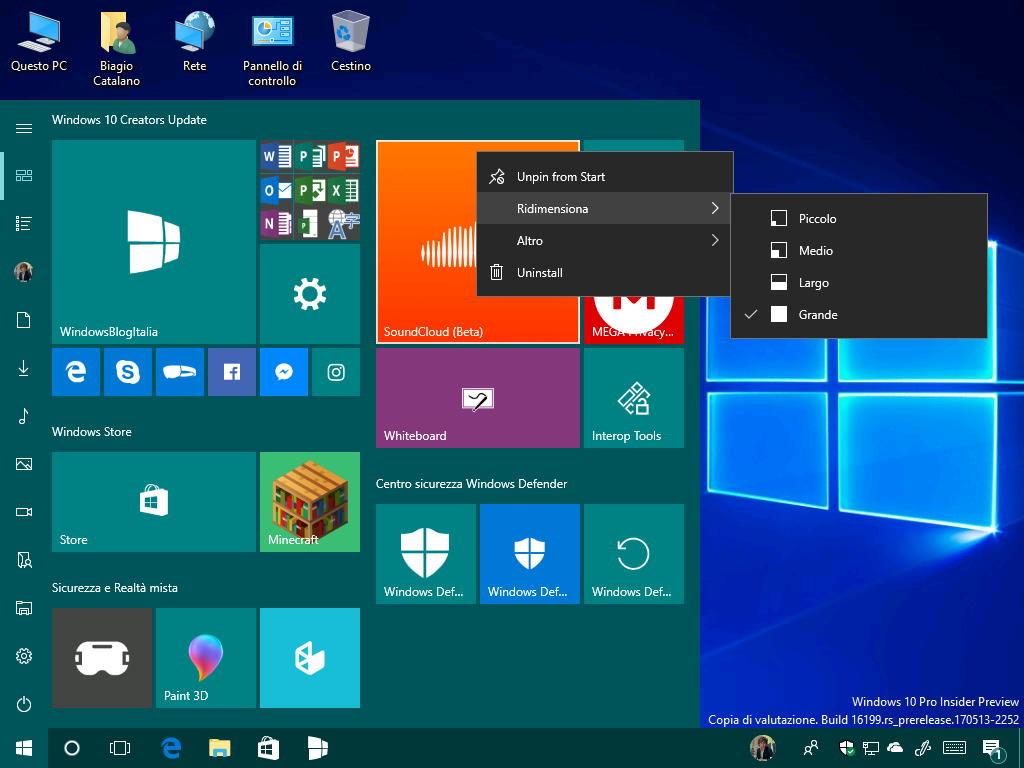
Task: Switch to pinned tiles view in Start rail
Action: pyautogui.click(x=24, y=176)
